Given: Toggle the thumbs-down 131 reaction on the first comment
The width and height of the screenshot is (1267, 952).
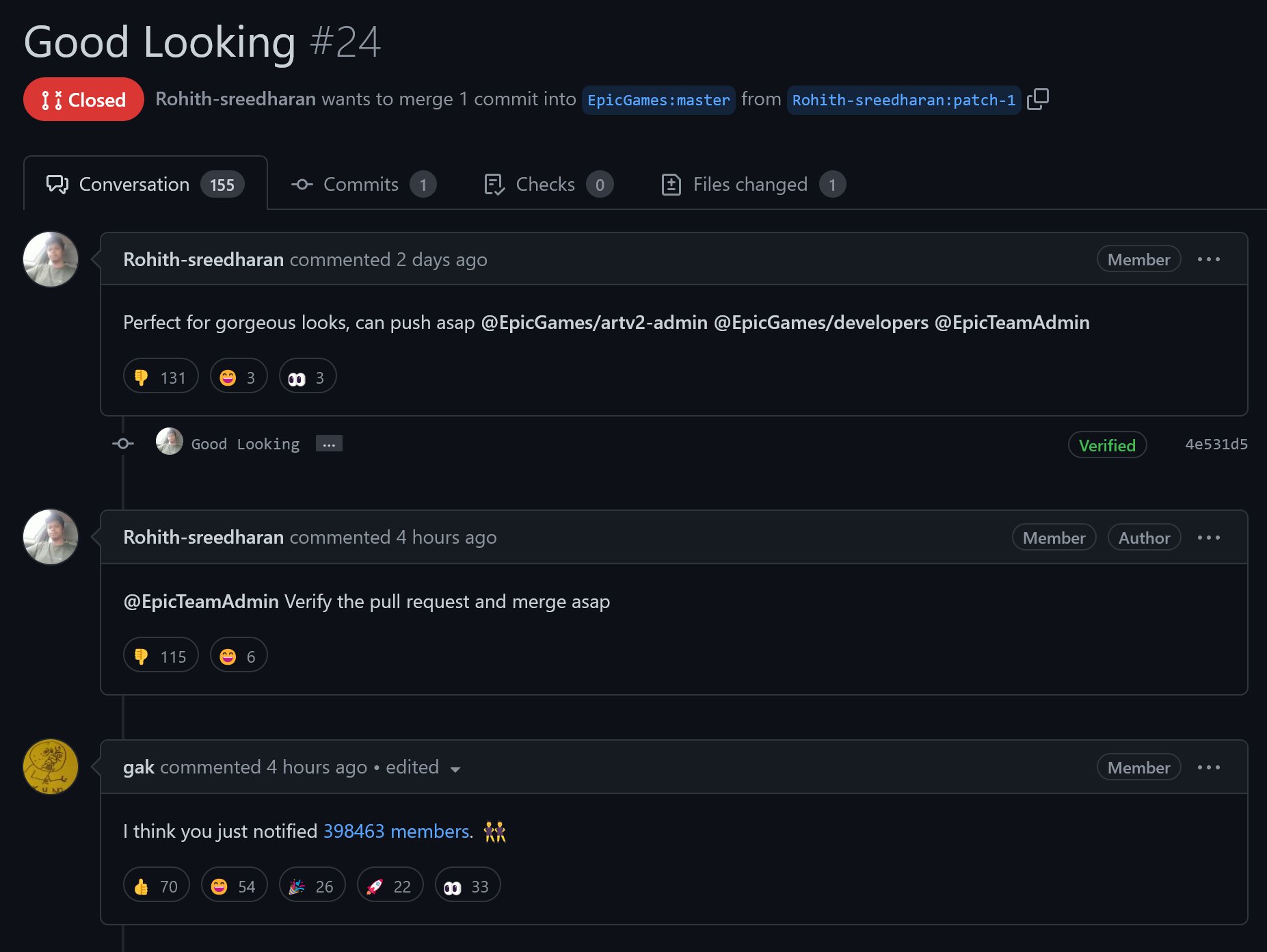Looking at the screenshot, I should coord(160,375).
